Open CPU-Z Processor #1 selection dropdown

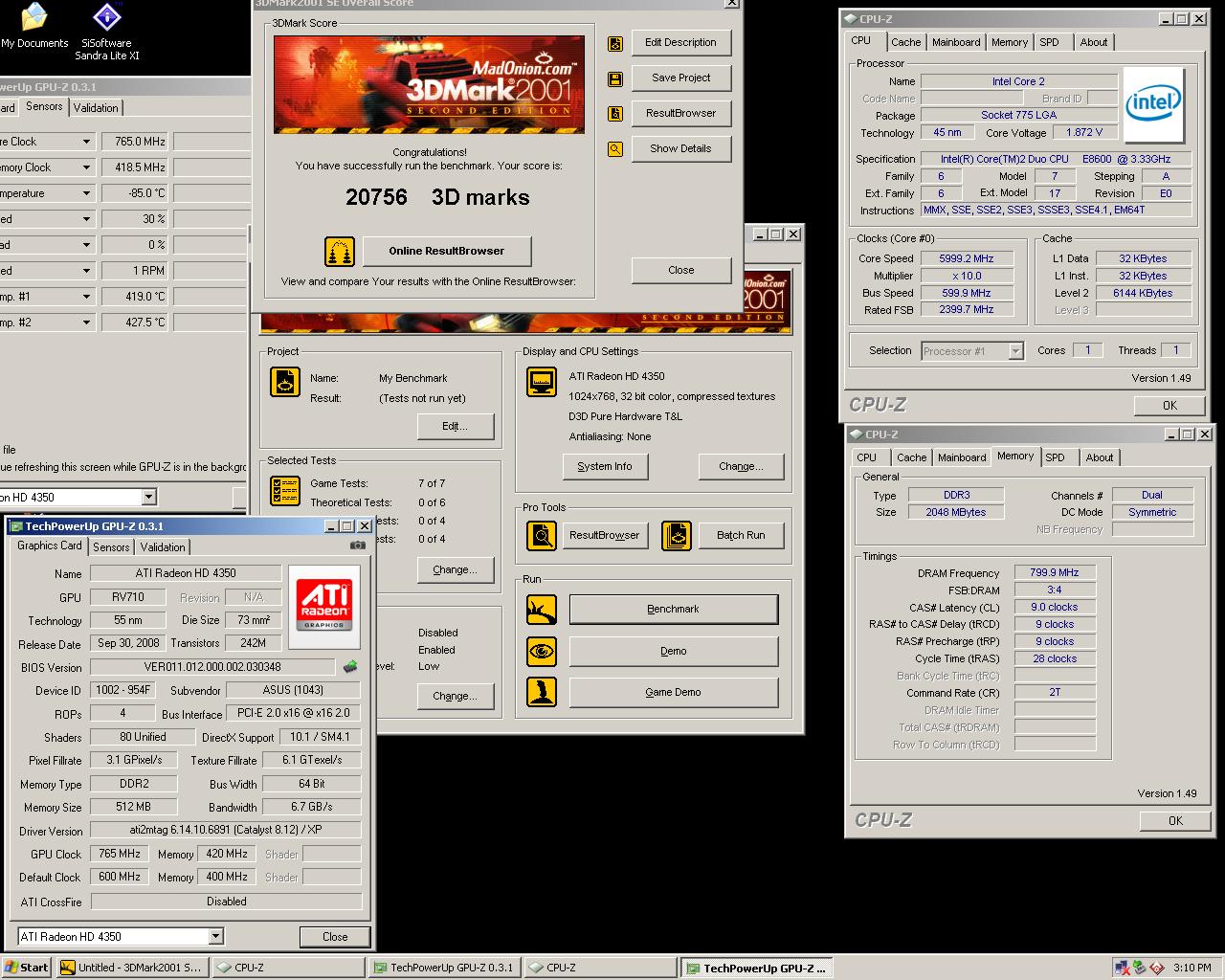pos(1015,351)
